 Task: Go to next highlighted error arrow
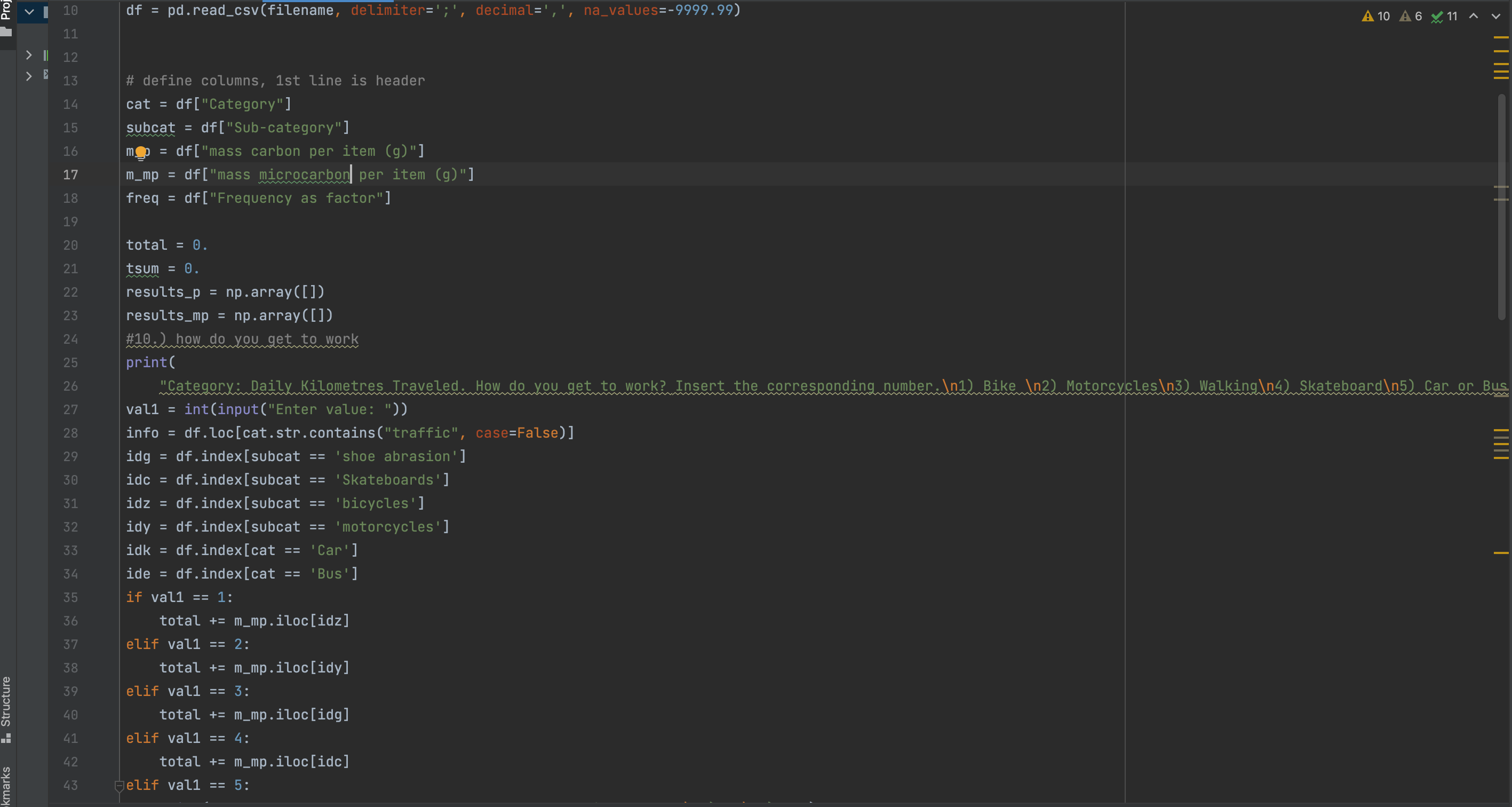(1495, 17)
